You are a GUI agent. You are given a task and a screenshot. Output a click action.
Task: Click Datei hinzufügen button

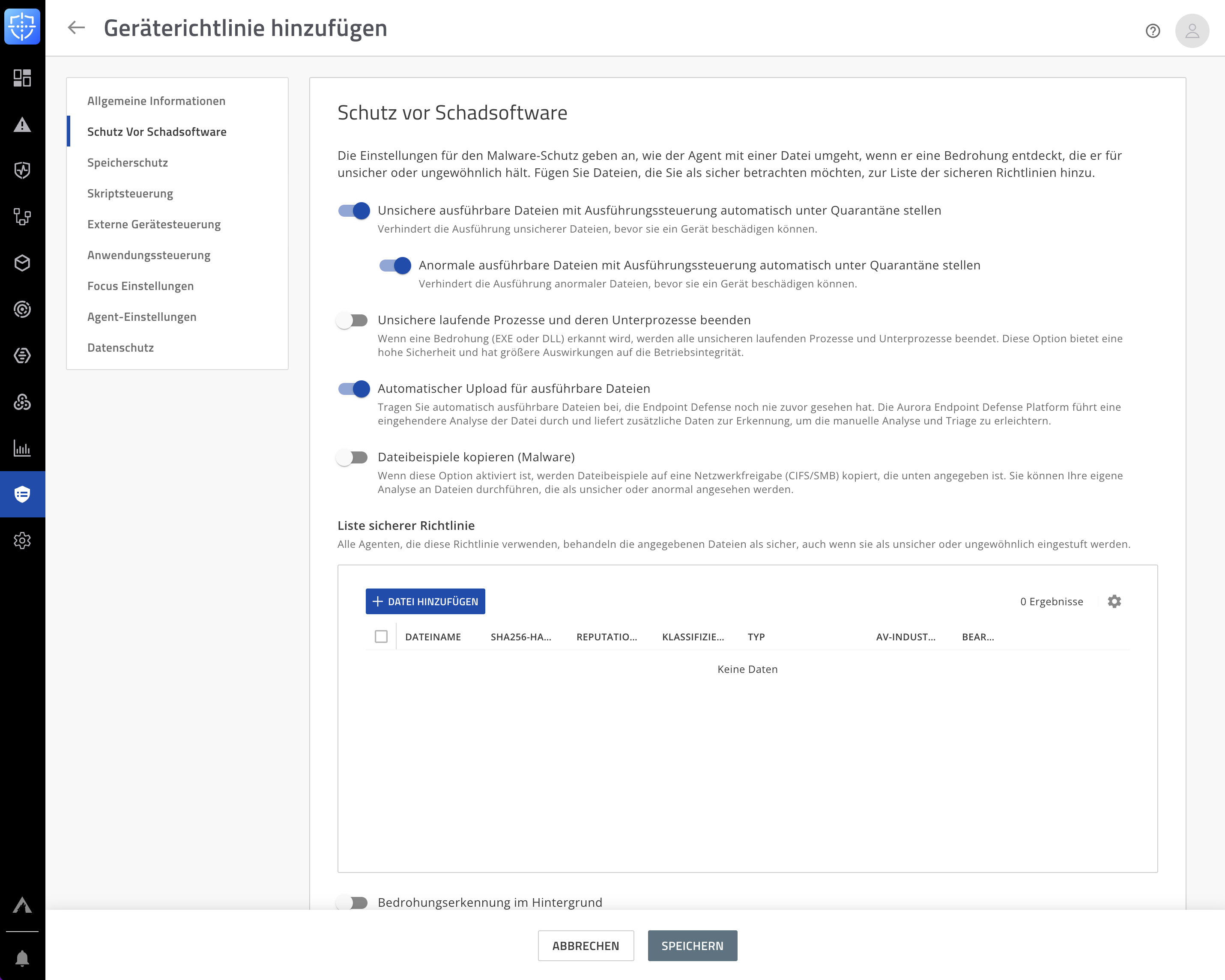(x=425, y=602)
